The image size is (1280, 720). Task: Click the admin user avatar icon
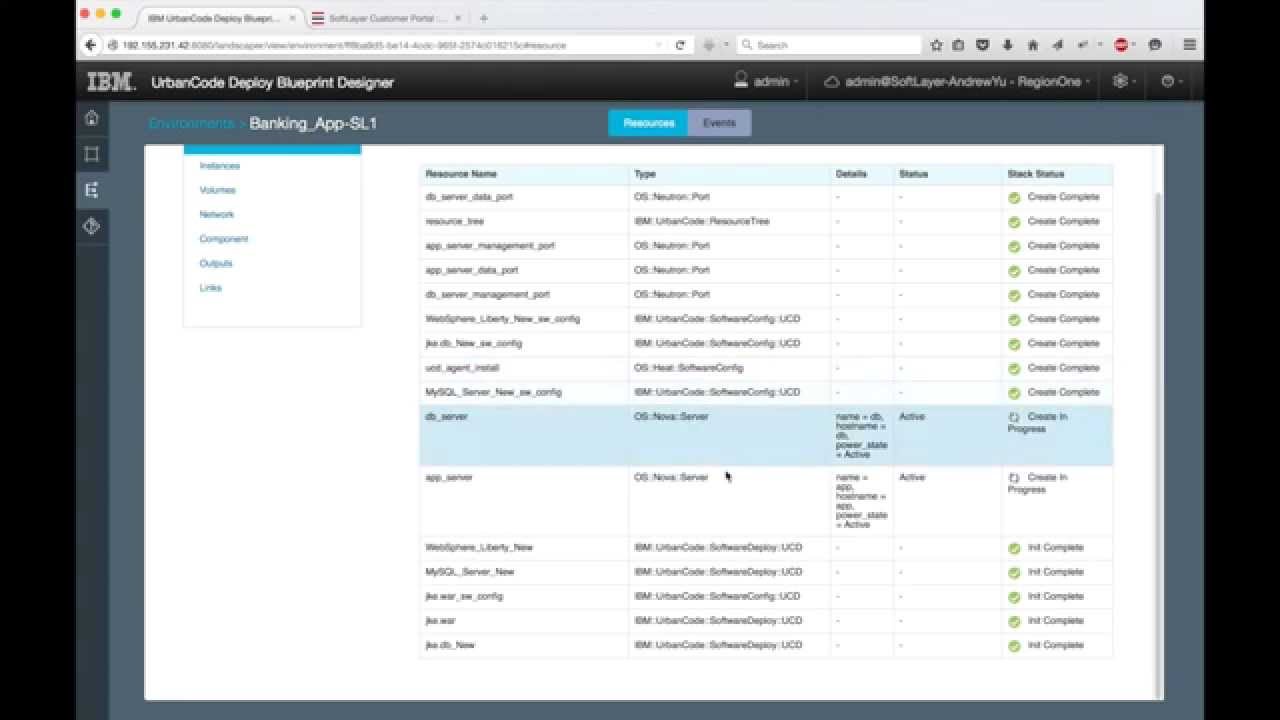741,80
